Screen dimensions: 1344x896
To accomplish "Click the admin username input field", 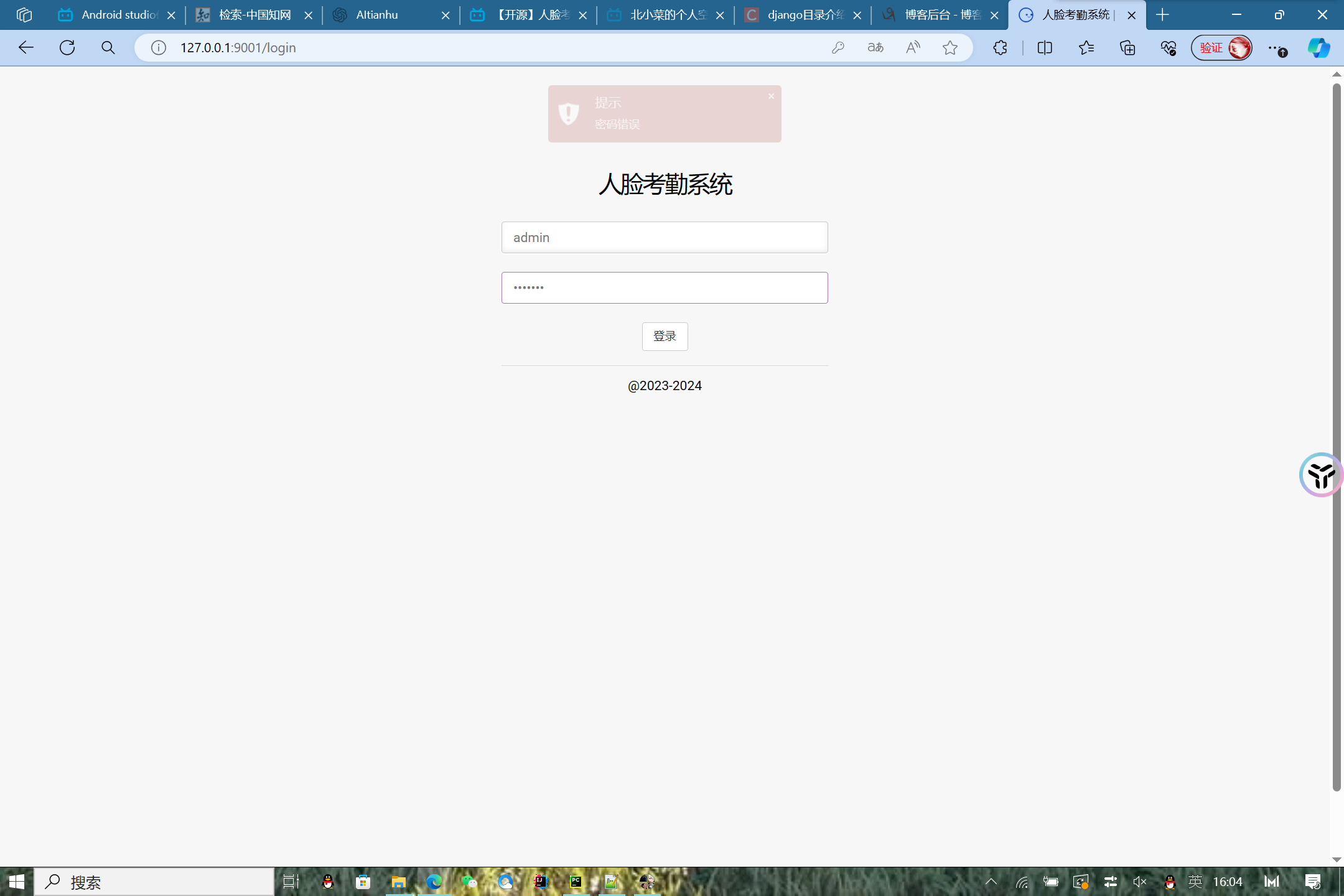I will pyautogui.click(x=665, y=237).
